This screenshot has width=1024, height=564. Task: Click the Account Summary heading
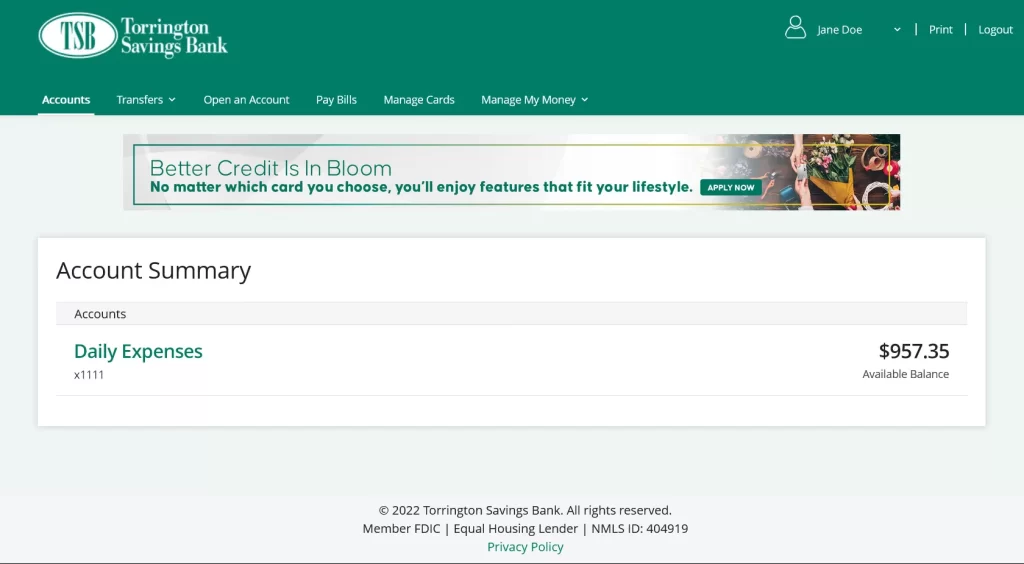pyautogui.click(x=153, y=270)
